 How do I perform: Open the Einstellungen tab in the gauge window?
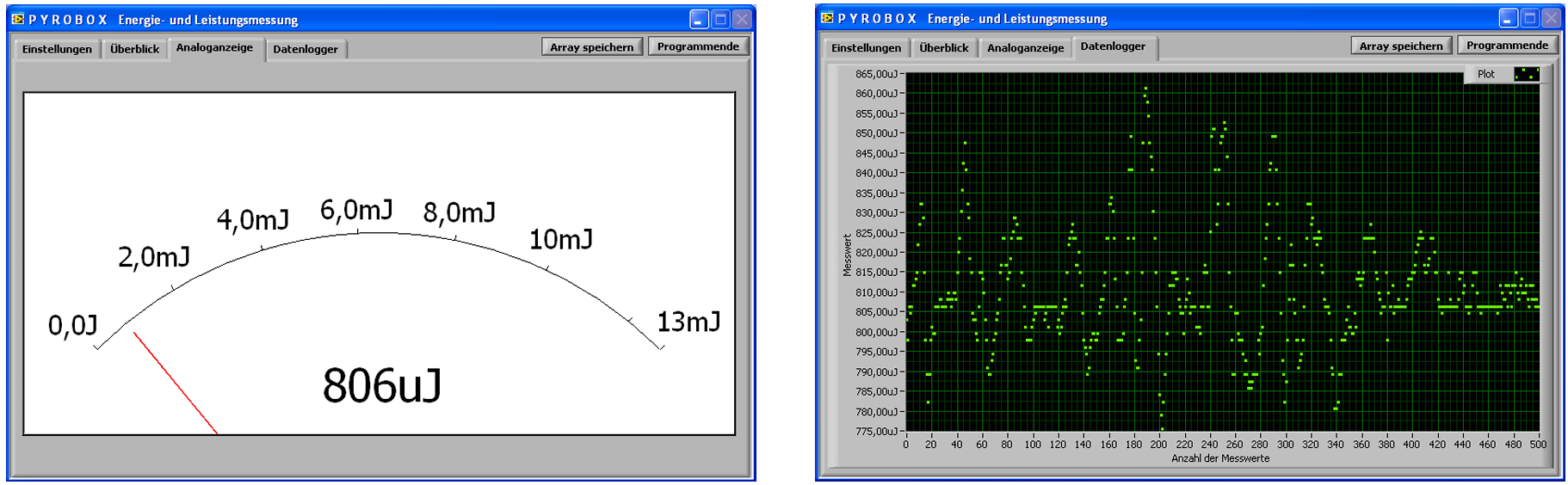[57, 49]
